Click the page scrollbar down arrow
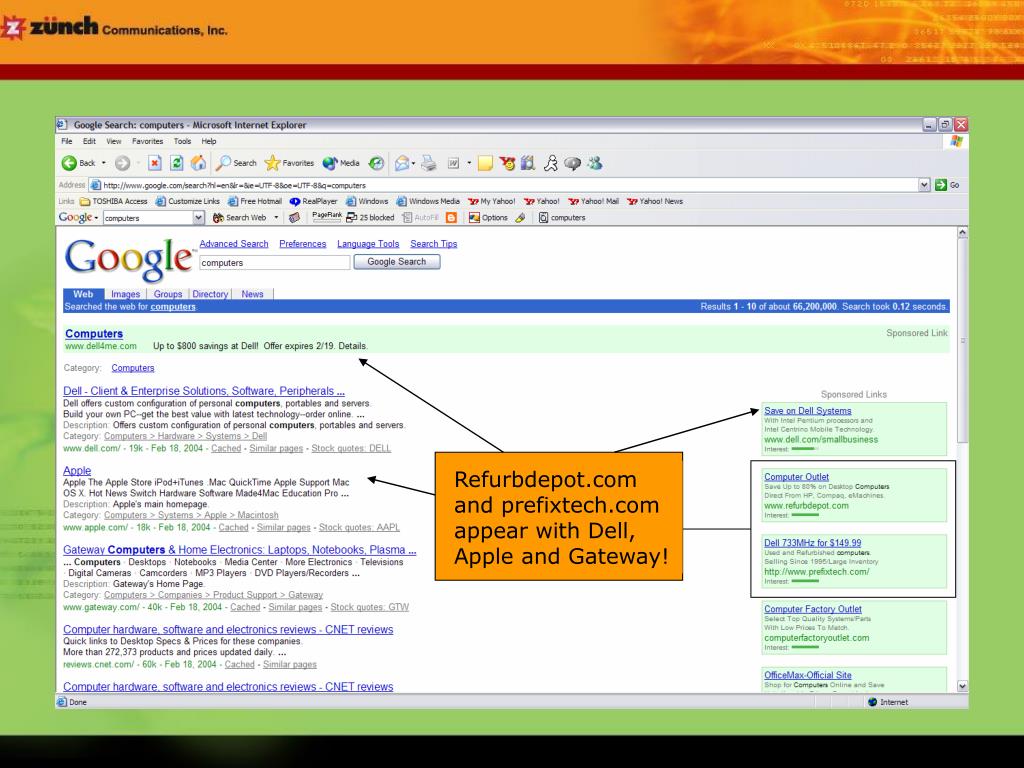Screen dimensions: 1024x768 962,686
